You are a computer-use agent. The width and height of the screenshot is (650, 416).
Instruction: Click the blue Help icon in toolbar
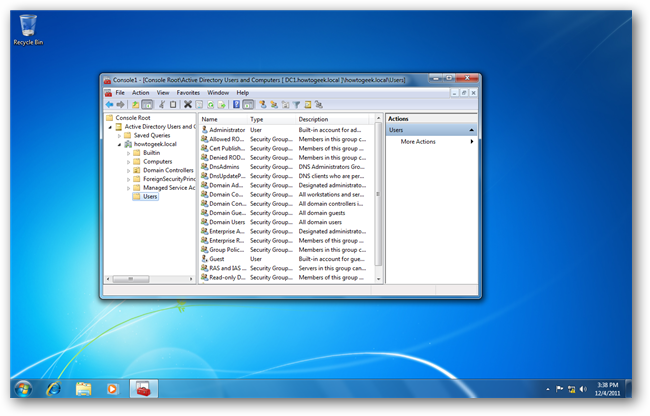pos(236,104)
